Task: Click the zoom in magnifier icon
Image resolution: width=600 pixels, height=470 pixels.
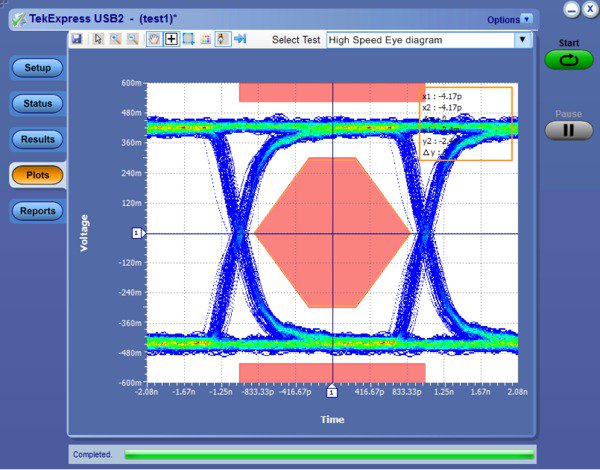Action: (x=115, y=40)
